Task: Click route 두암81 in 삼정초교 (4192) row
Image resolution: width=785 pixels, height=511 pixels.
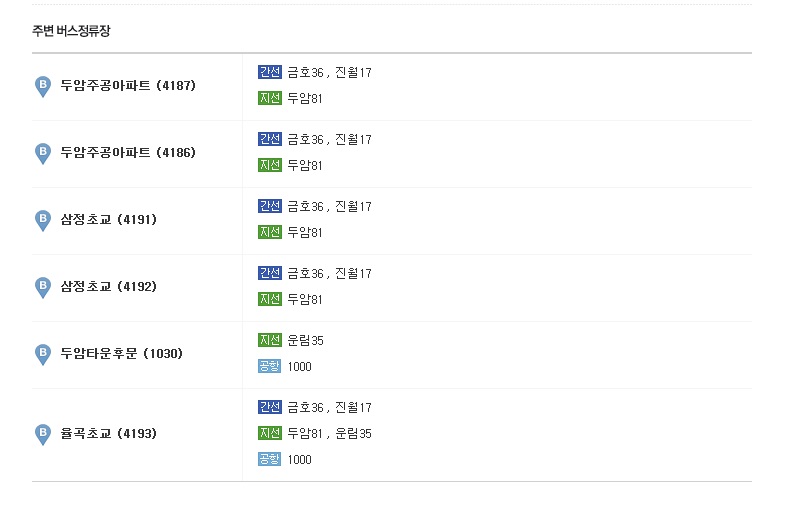Action: [304, 299]
